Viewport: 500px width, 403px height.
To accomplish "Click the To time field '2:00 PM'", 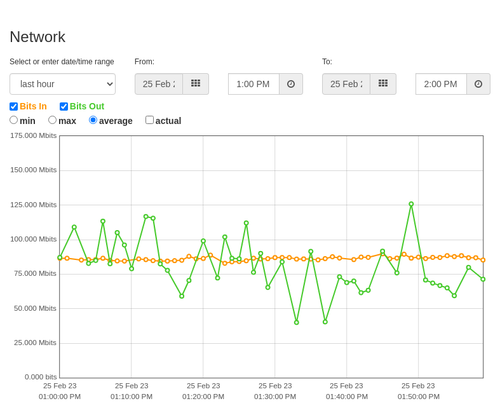I will 441,84.
